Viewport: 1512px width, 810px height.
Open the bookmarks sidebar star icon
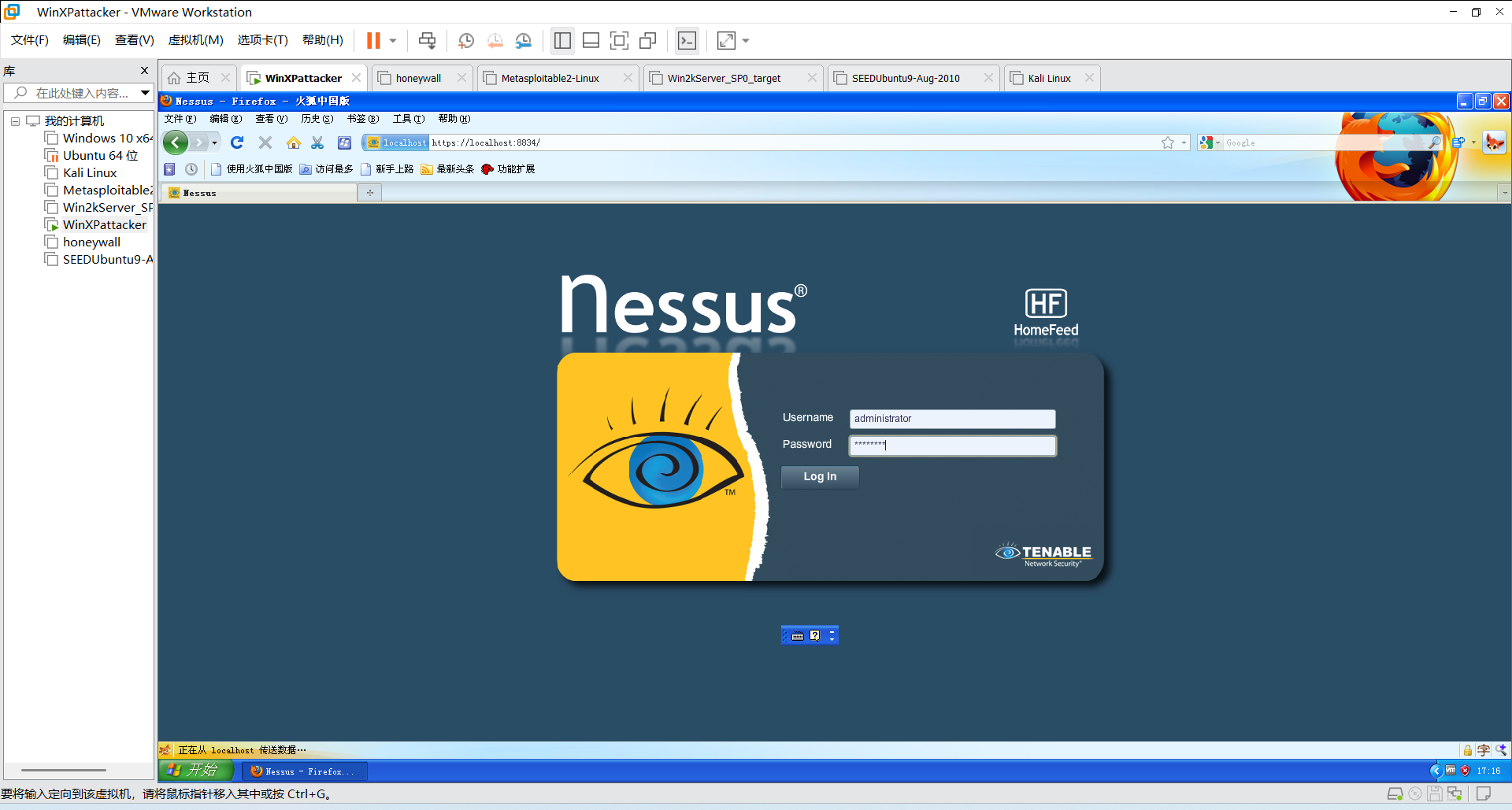point(169,169)
